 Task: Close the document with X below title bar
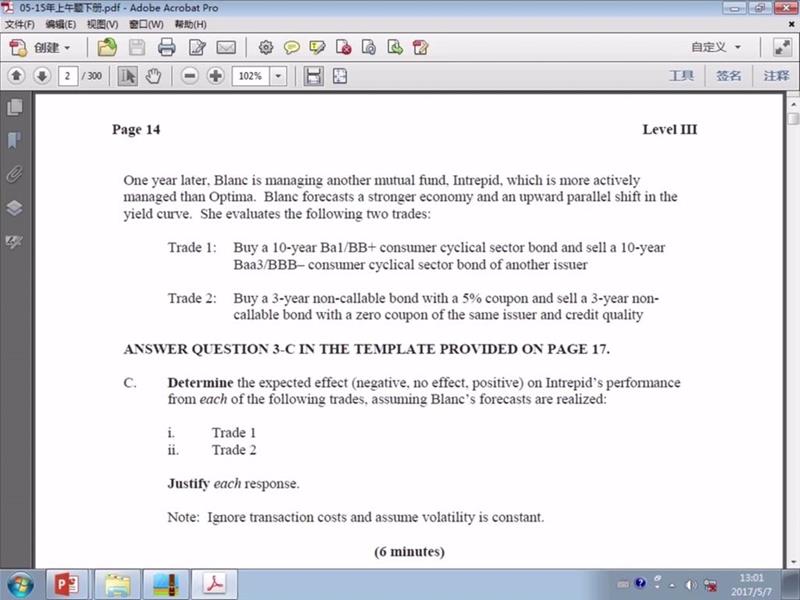[x=792, y=24]
